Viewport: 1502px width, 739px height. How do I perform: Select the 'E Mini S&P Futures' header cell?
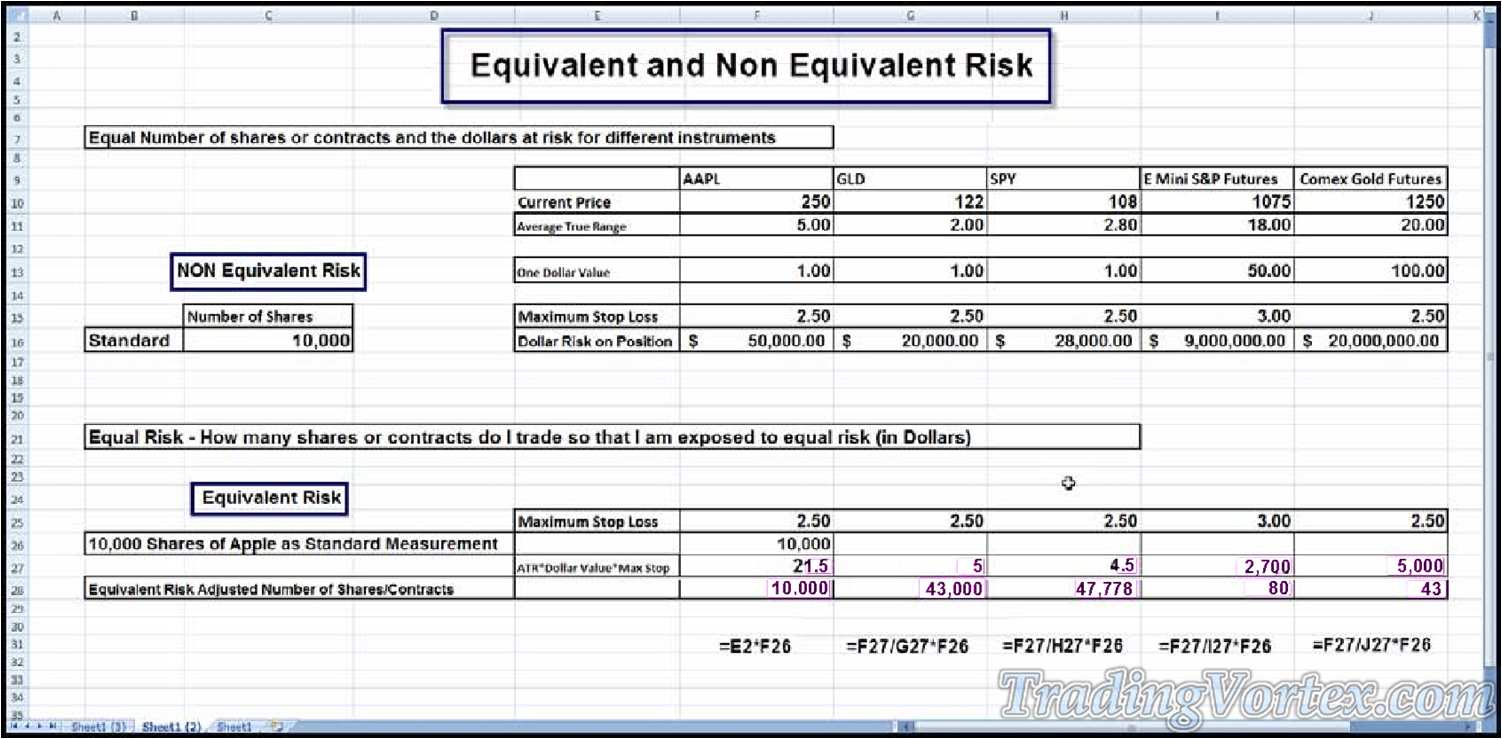(x=1217, y=179)
